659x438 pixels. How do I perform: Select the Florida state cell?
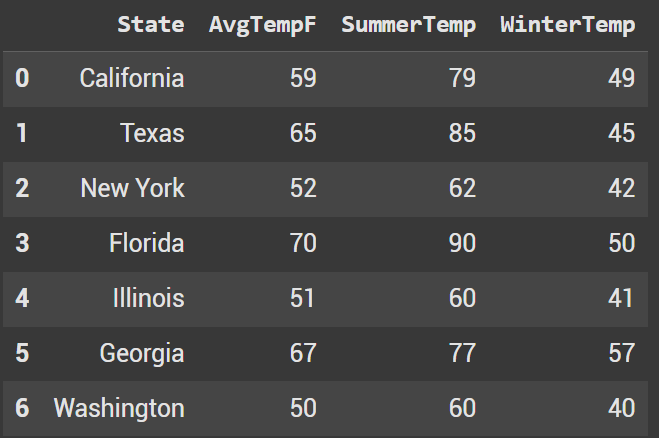[146, 243]
